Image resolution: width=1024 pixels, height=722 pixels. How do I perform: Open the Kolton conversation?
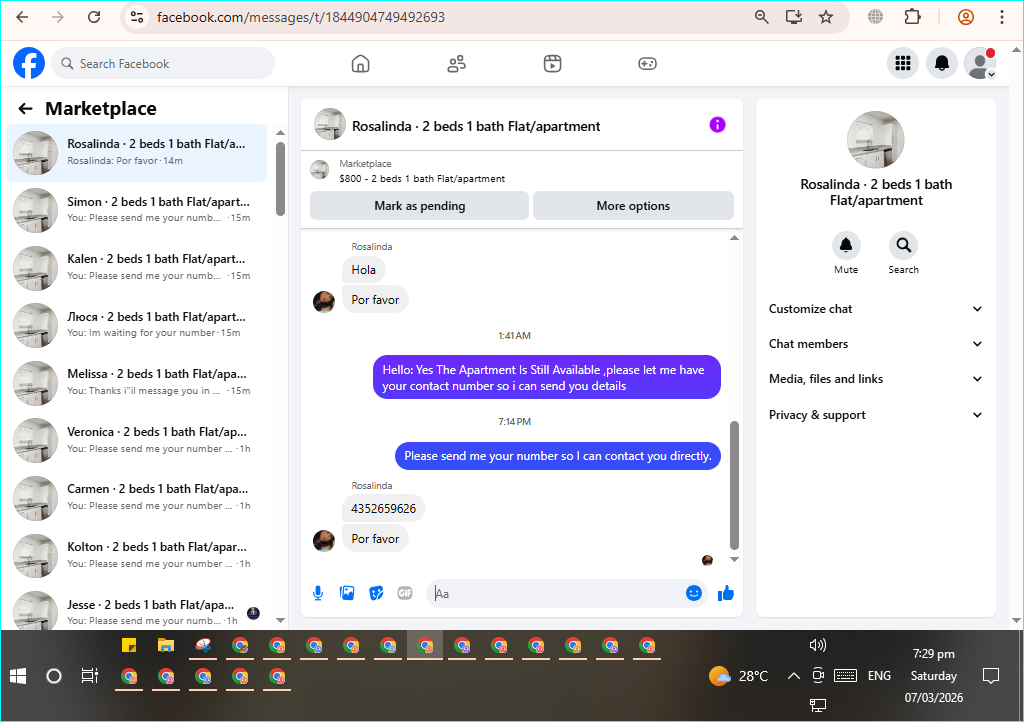pyautogui.click(x=136, y=554)
